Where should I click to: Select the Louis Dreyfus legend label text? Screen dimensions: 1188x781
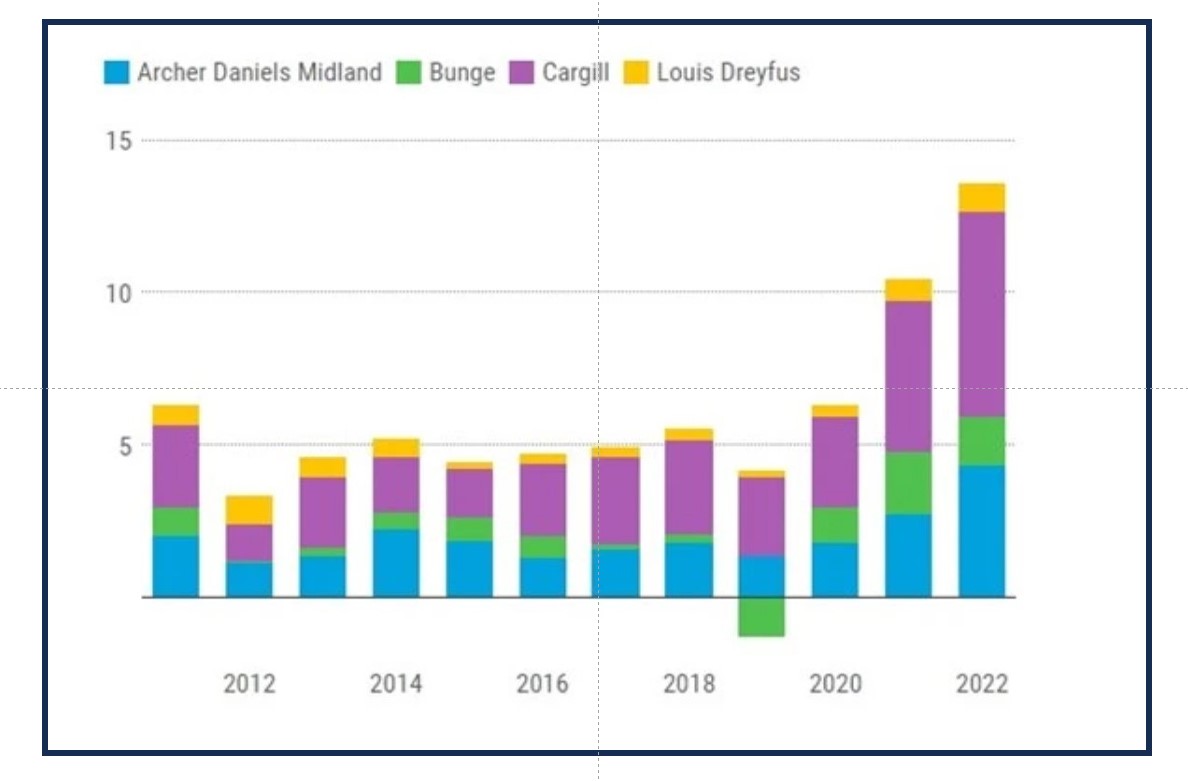(728, 73)
